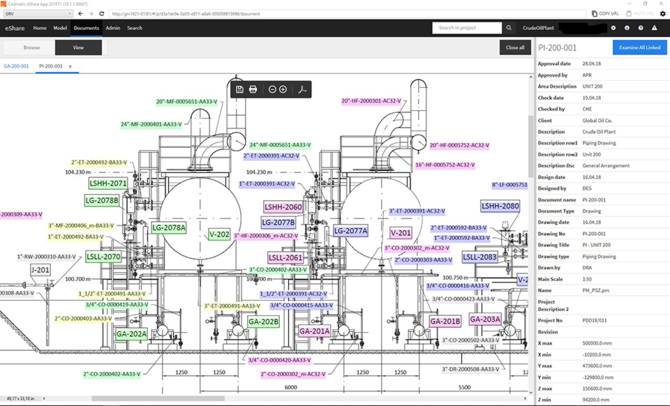The width and height of the screenshot is (670, 406).
Task: Select the LSHH-2060 tag
Action: (x=283, y=207)
